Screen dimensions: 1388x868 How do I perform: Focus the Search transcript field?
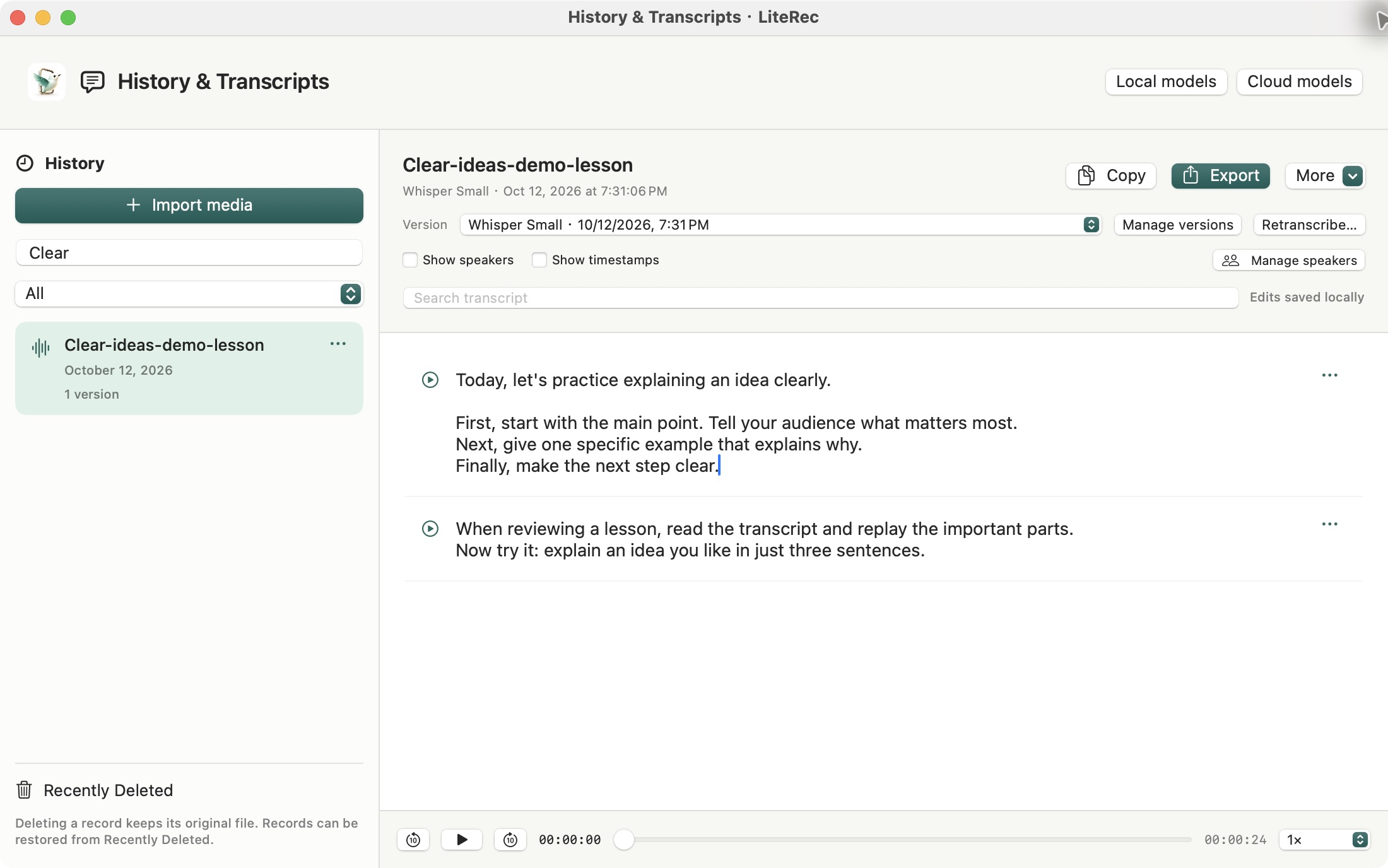[820, 298]
